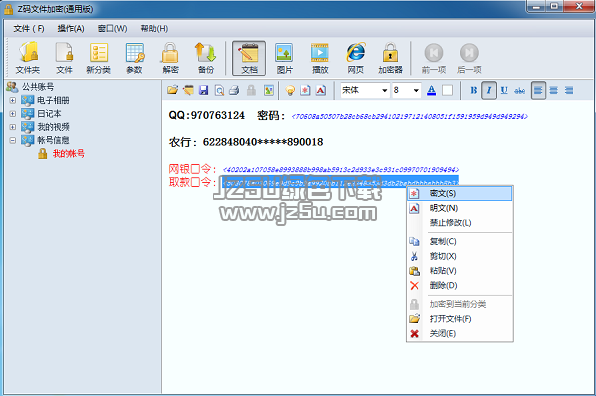Set left text alignment
Viewport: 596px width, 396px height.
tap(538, 90)
